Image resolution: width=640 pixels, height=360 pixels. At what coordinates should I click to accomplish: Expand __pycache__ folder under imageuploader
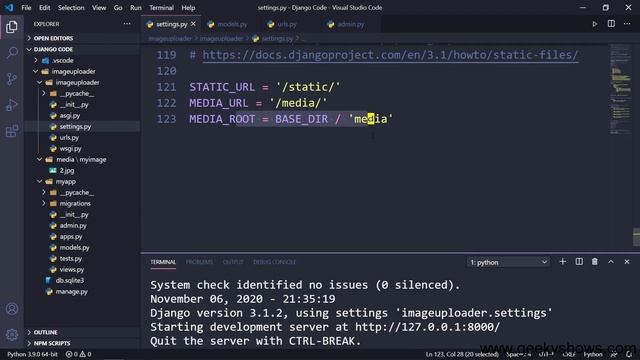77,93
